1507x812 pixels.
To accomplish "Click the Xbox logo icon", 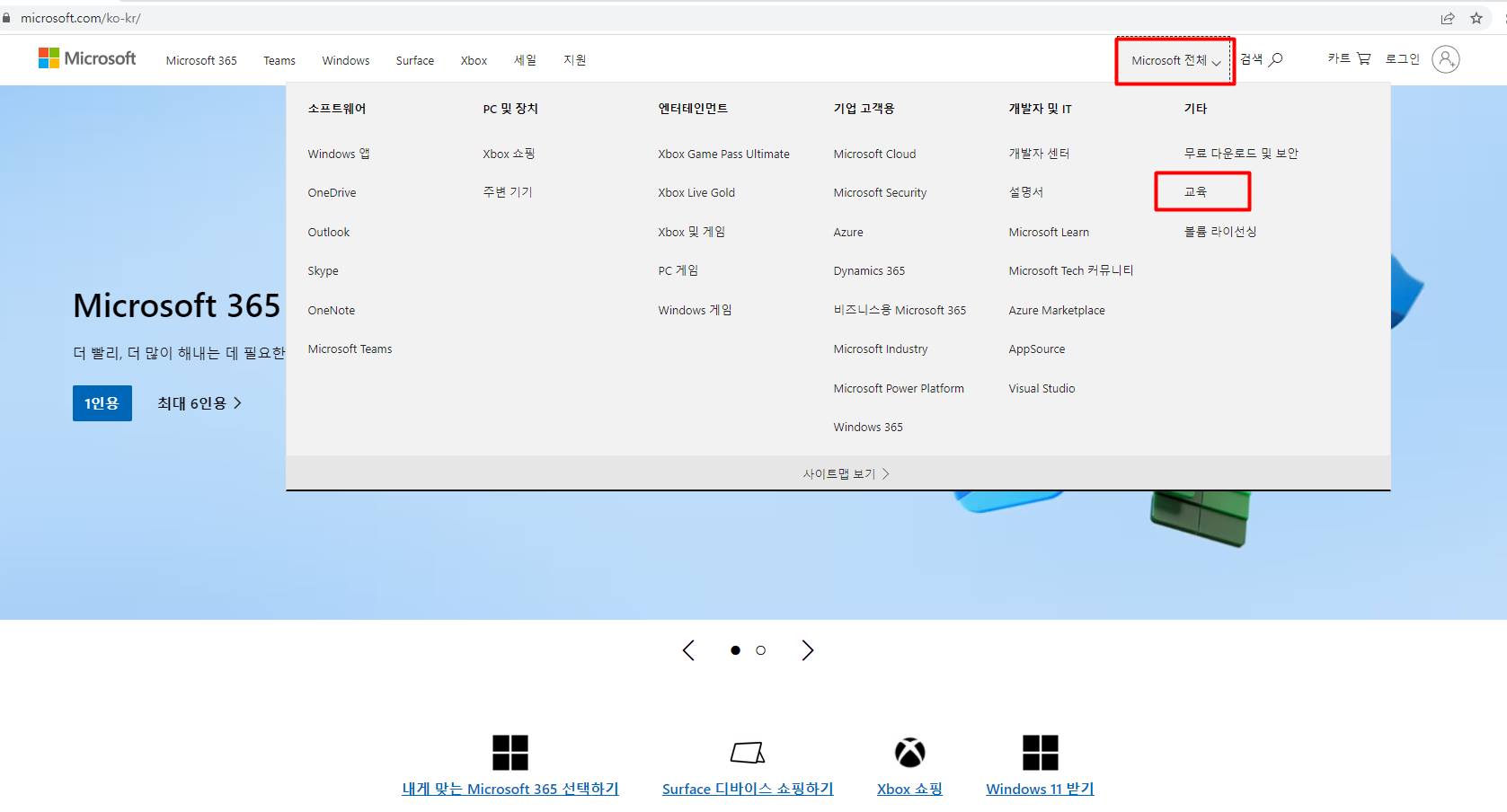I will pyautogui.click(x=909, y=753).
